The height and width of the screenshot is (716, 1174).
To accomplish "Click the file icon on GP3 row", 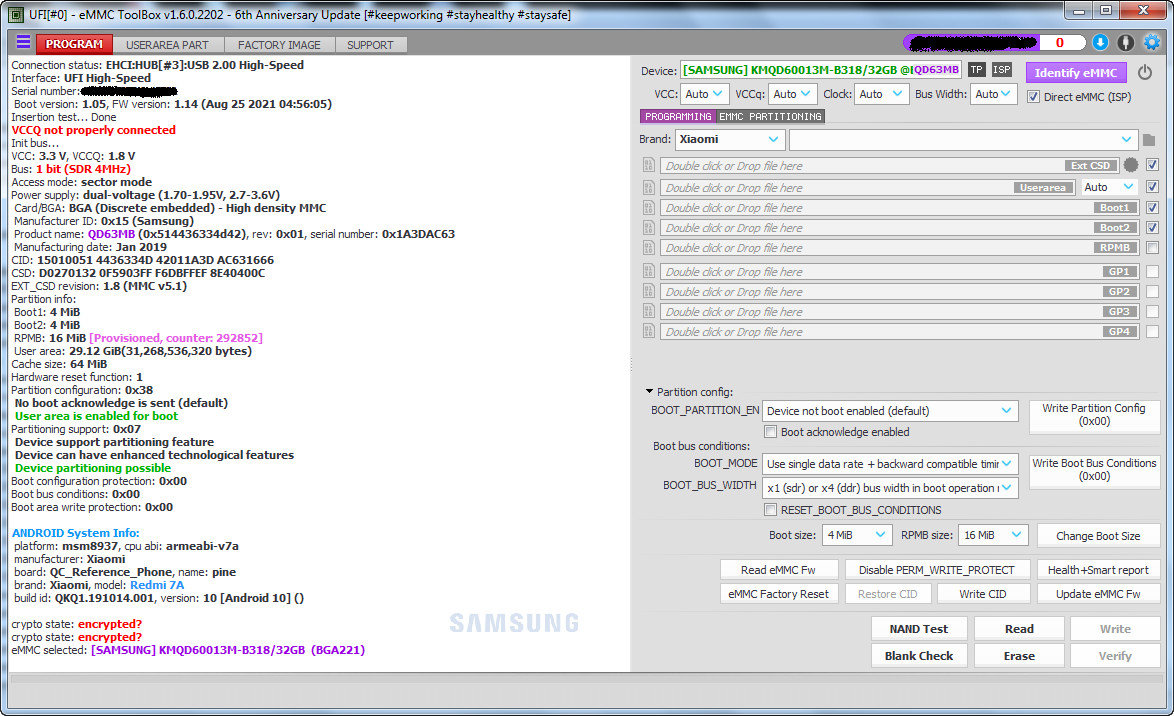I will (648, 312).
